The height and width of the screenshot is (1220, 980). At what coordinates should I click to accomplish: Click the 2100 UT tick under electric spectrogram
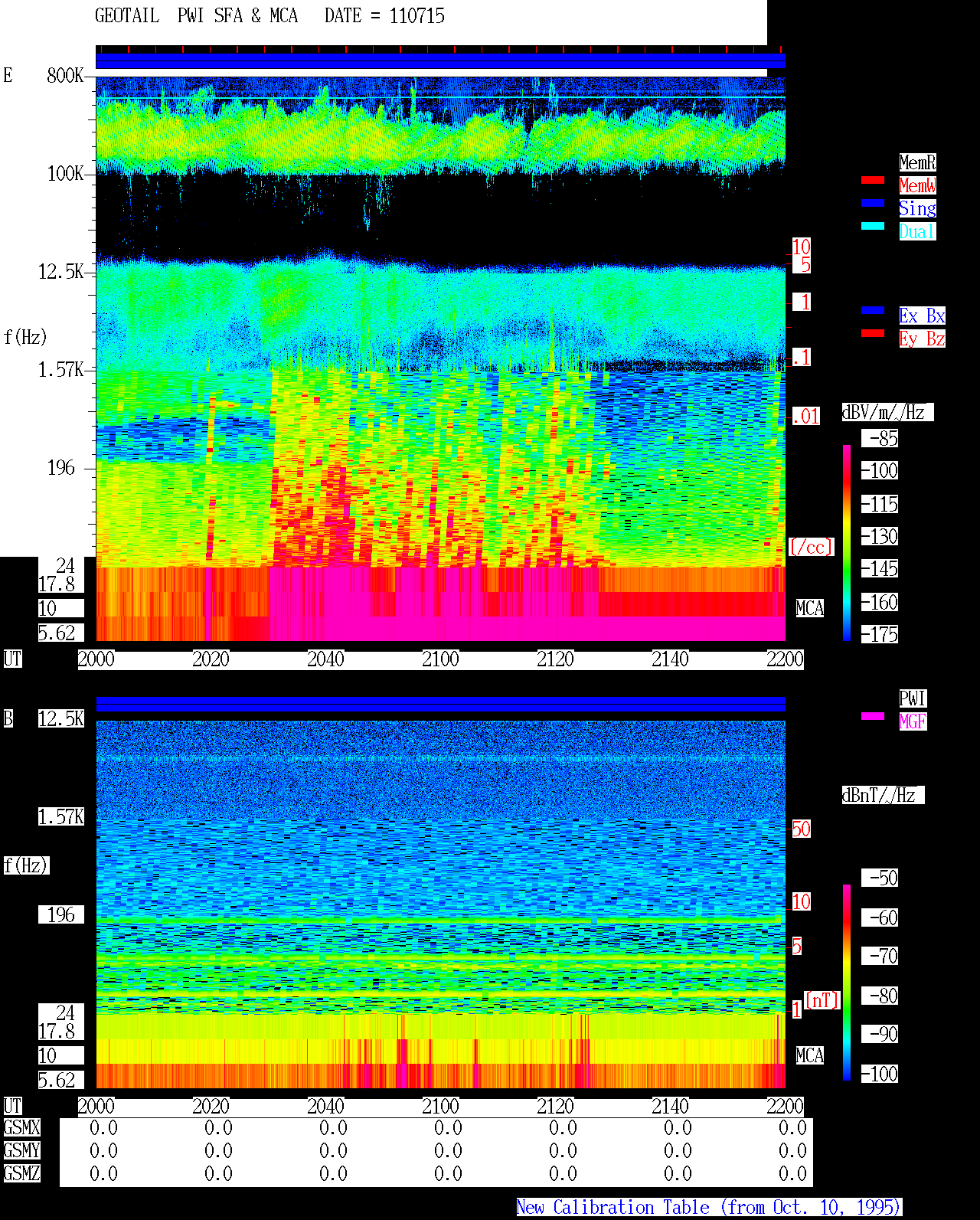[x=440, y=659]
